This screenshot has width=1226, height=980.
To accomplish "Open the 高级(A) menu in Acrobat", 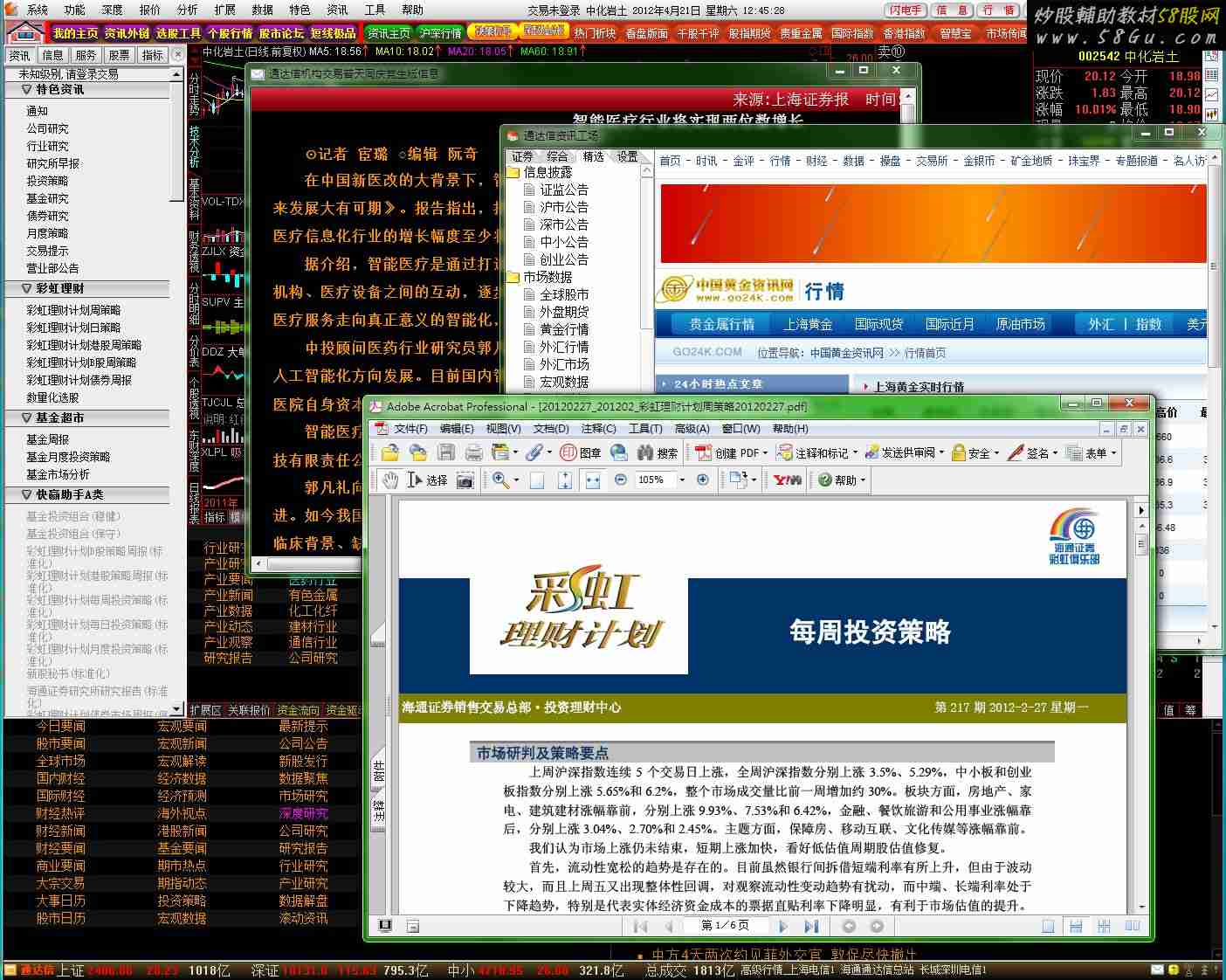I will point(692,429).
